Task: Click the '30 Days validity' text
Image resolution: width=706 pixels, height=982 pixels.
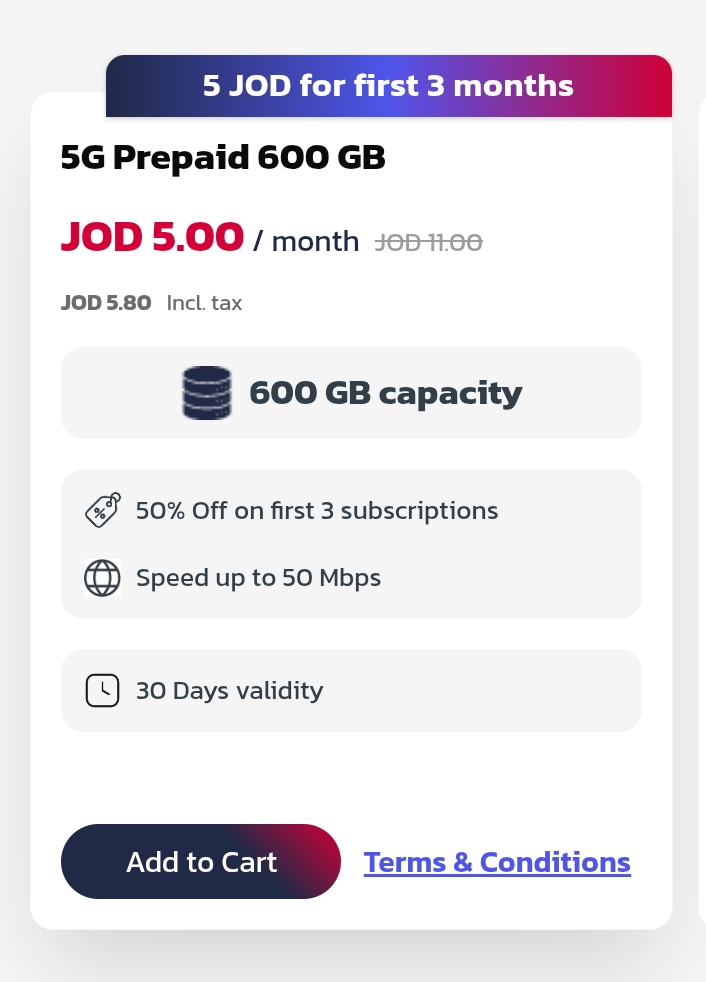Action: tap(229, 691)
